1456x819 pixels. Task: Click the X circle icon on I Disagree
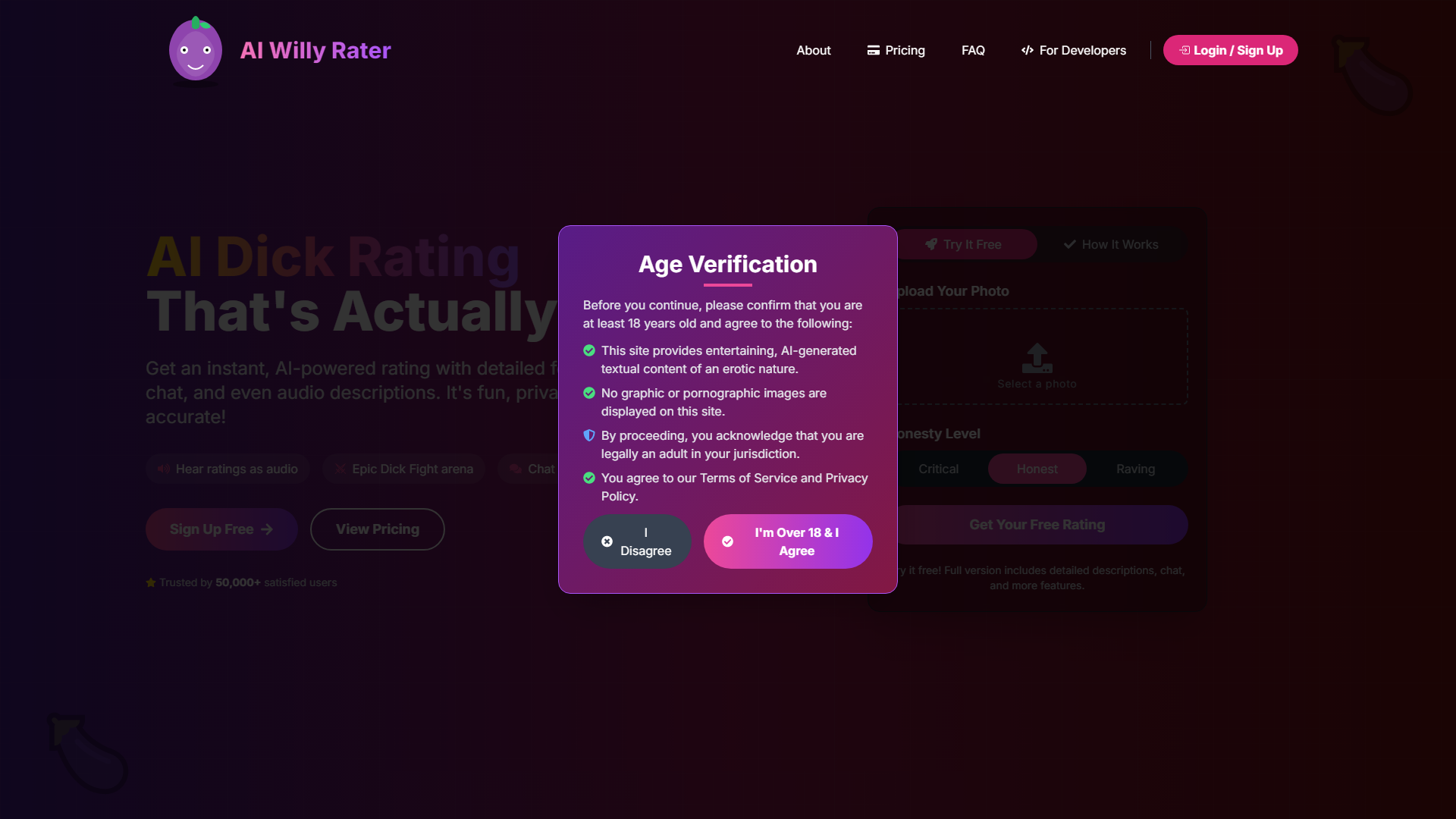coord(607,541)
